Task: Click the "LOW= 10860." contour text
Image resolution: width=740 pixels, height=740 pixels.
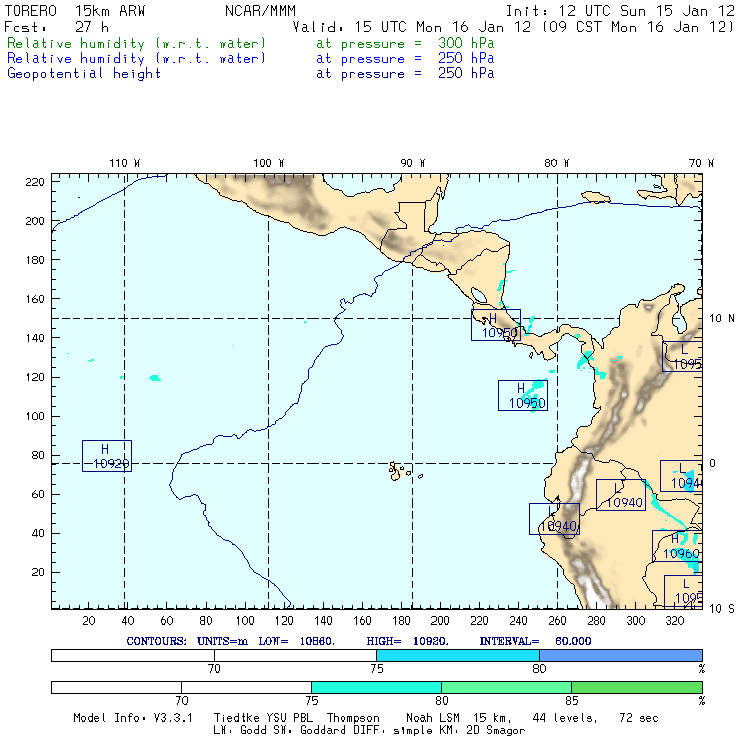Action: [x=296, y=641]
